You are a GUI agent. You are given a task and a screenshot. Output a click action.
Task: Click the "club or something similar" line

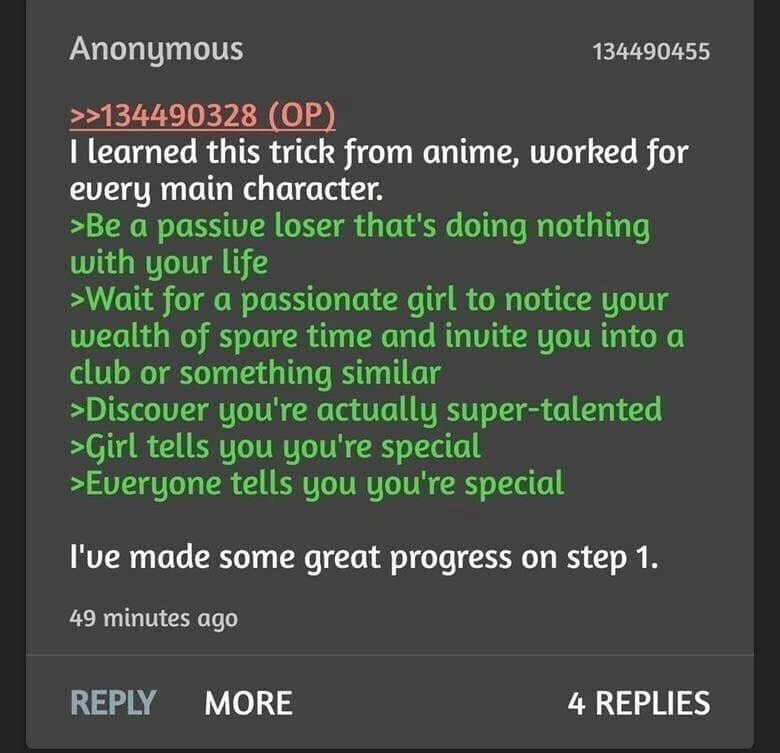point(255,374)
